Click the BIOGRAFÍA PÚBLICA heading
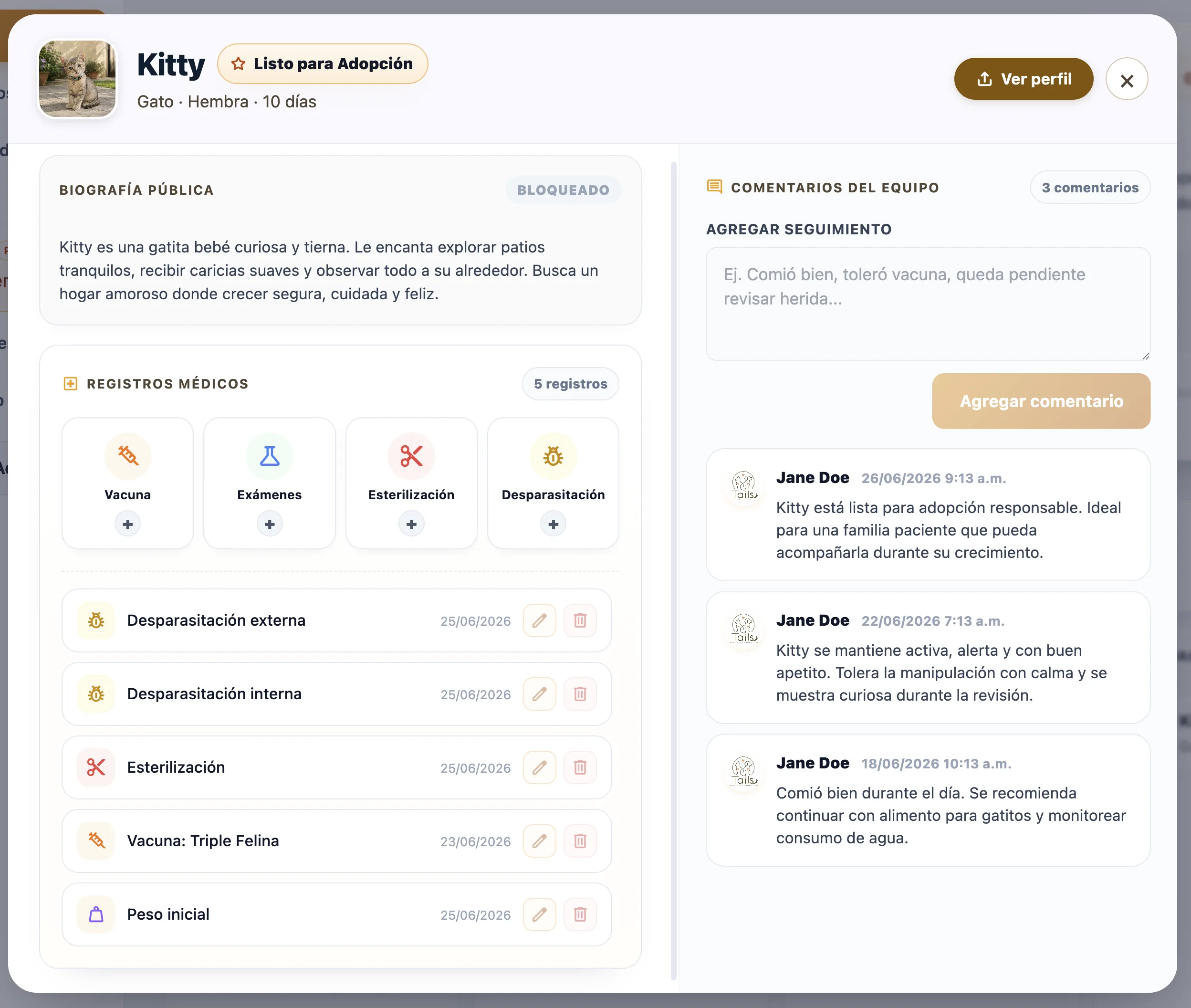This screenshot has height=1008, width=1191. pyautogui.click(x=136, y=189)
